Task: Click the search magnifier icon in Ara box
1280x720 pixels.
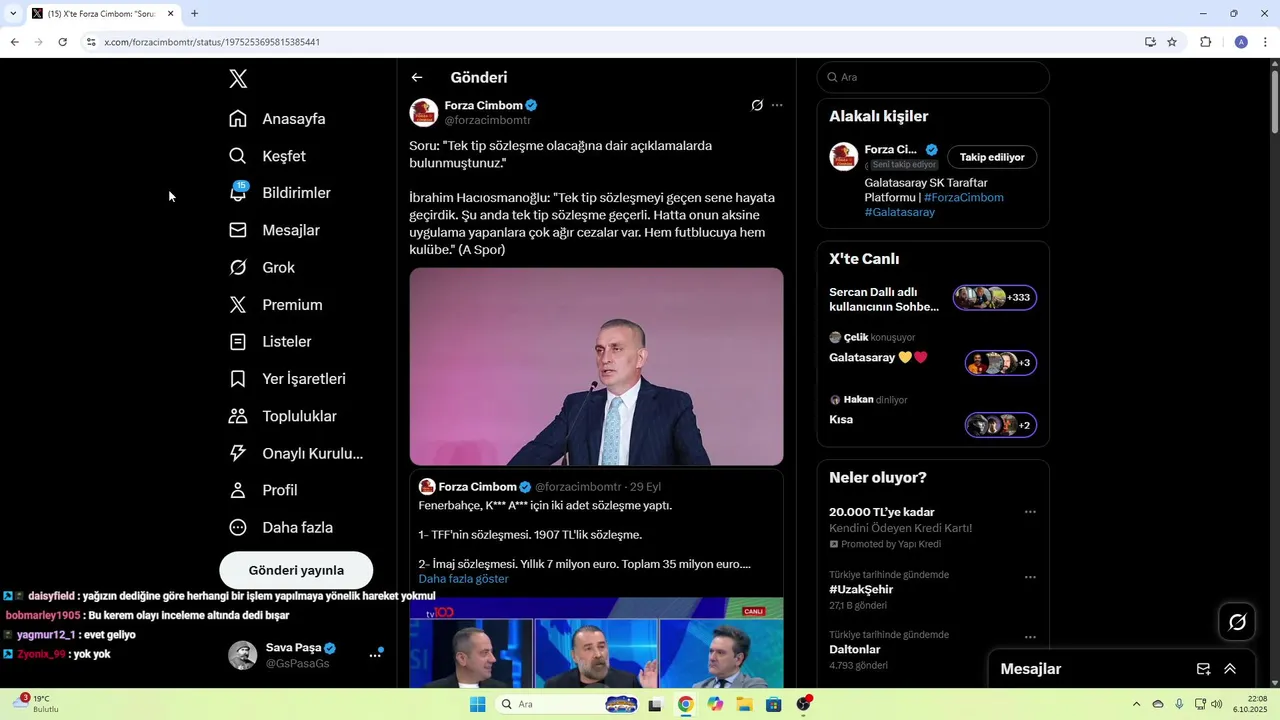Action: click(x=832, y=77)
